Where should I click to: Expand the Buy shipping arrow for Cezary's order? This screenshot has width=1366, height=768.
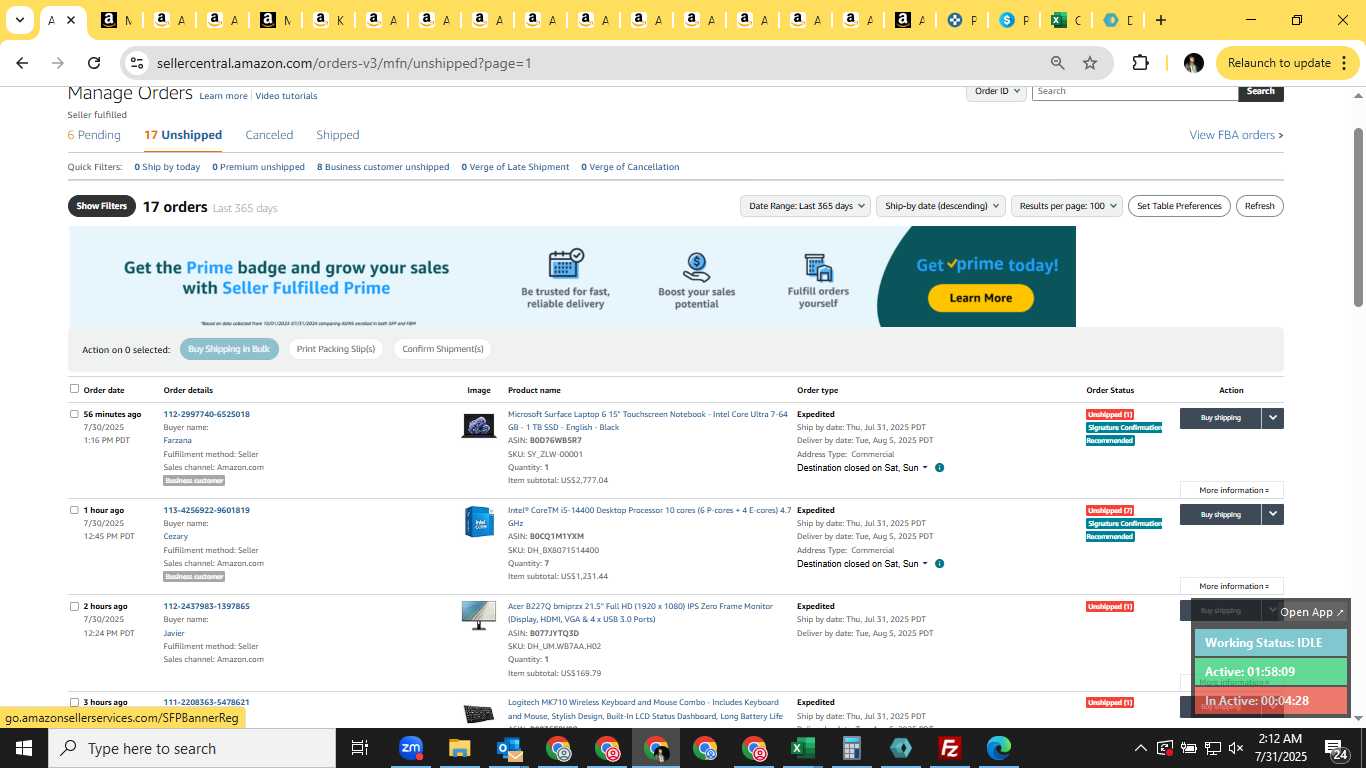1272,514
